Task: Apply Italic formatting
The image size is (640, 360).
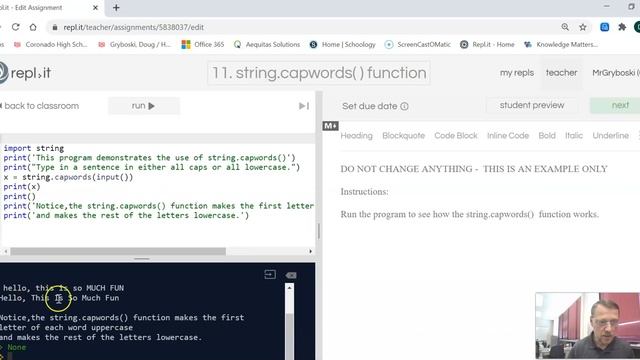Action: click(x=573, y=136)
